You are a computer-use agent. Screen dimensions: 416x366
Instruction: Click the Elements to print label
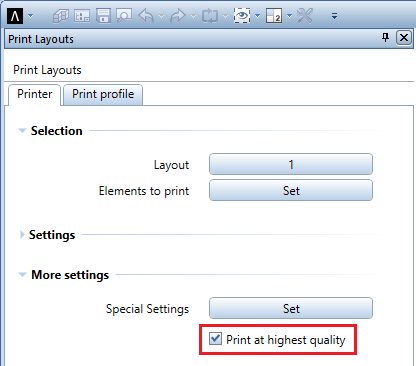144,191
